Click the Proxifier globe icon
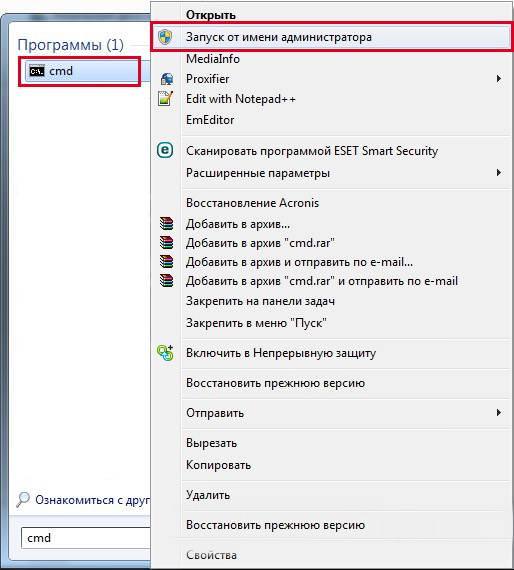 click(x=167, y=79)
